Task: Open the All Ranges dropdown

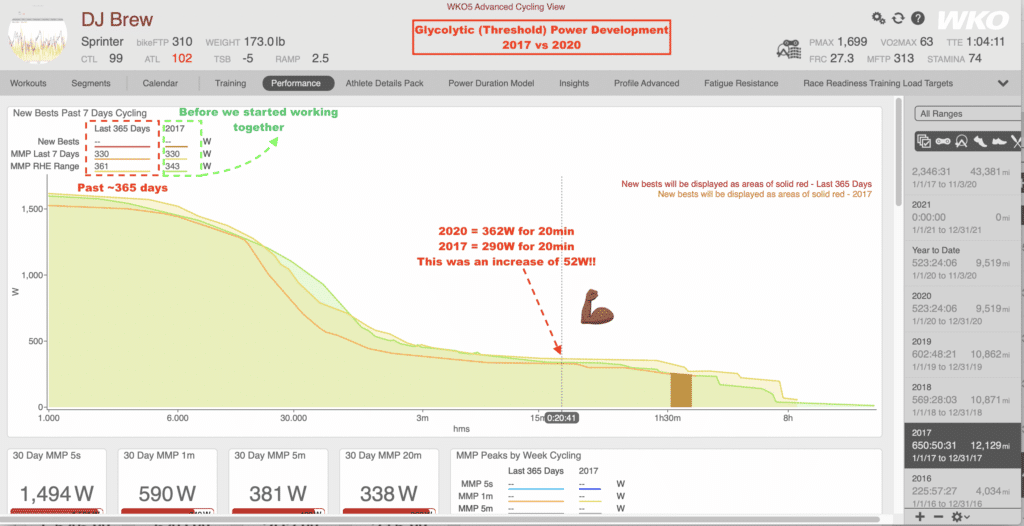Action: 968,114
